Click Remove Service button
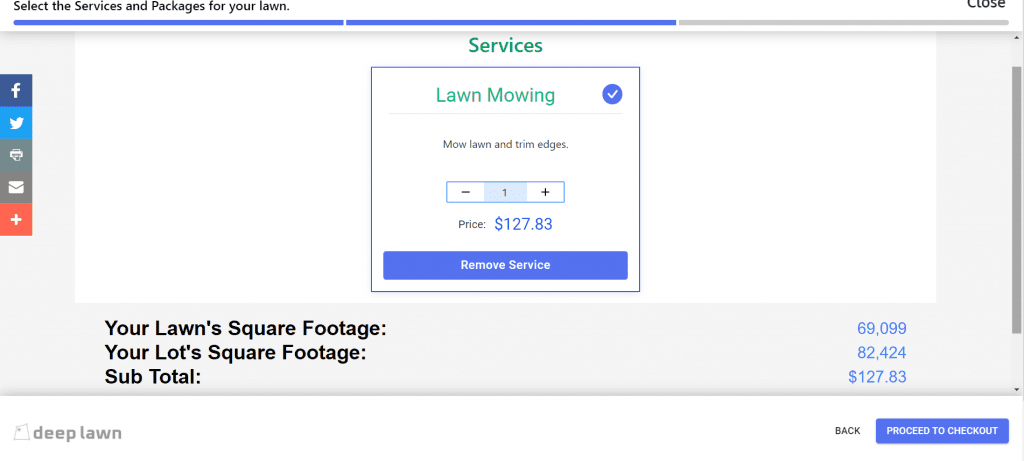Viewport: 1024px width, 461px height. (x=505, y=265)
